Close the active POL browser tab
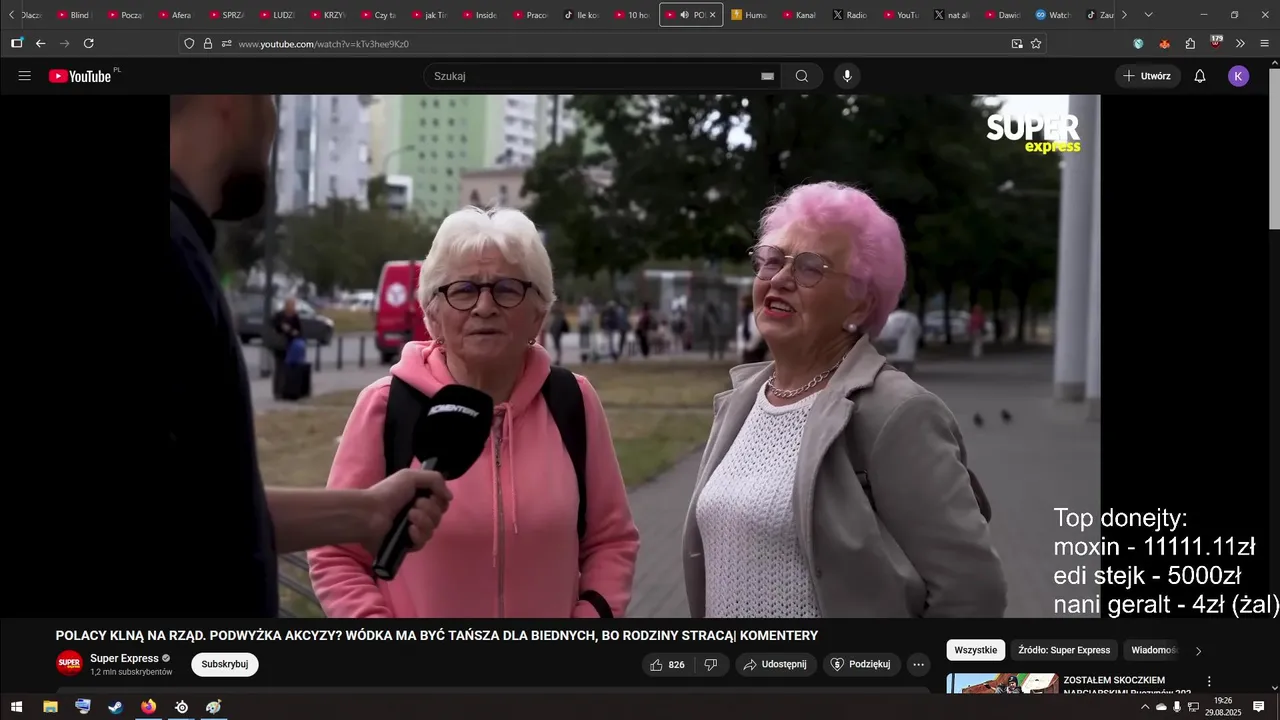Image resolution: width=1280 pixels, height=720 pixels. [x=712, y=15]
